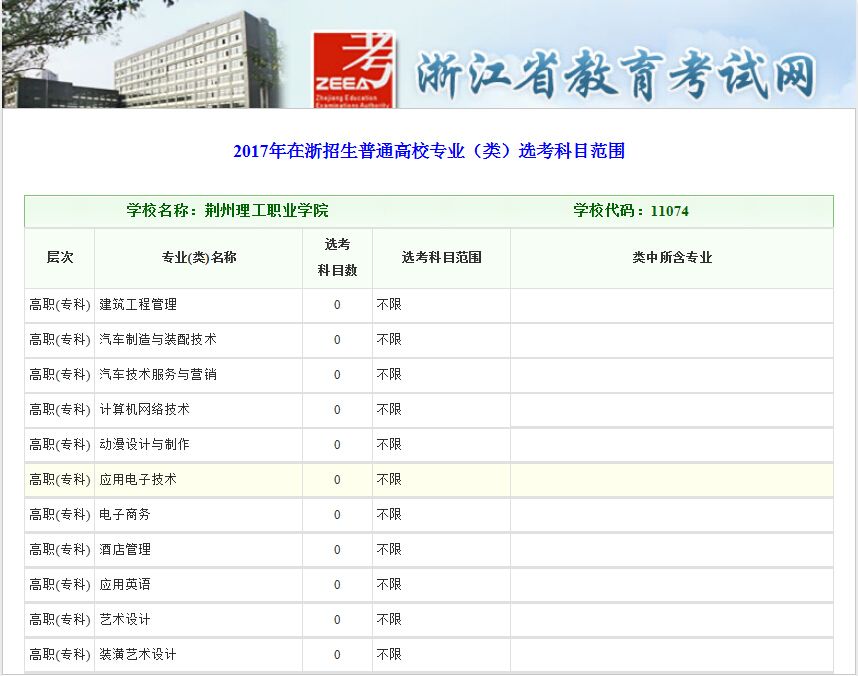
Task: Click the 专业(类)名称 column header
Action: 199,257
